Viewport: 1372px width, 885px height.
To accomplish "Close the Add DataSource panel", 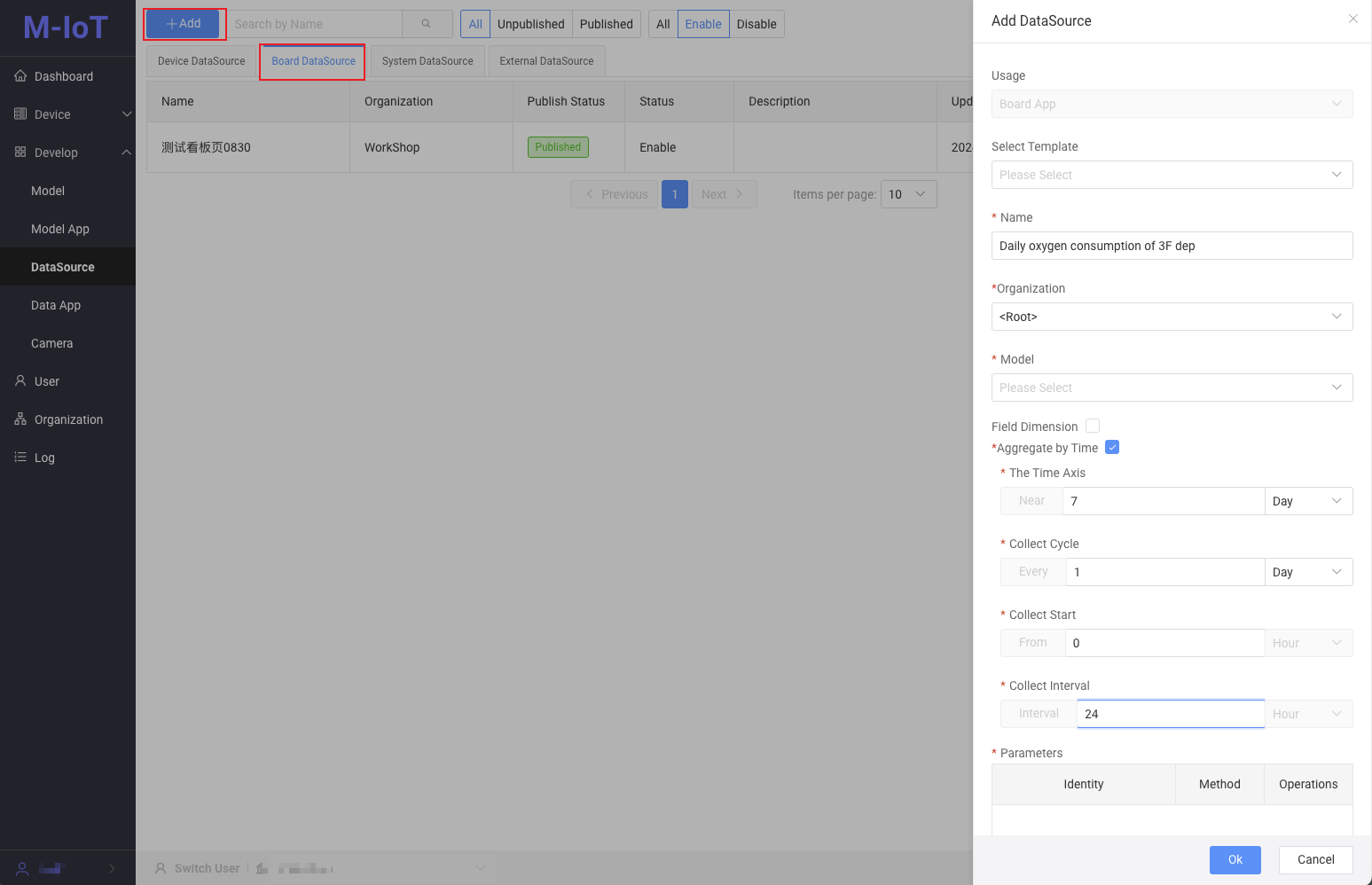I will click(1352, 19).
